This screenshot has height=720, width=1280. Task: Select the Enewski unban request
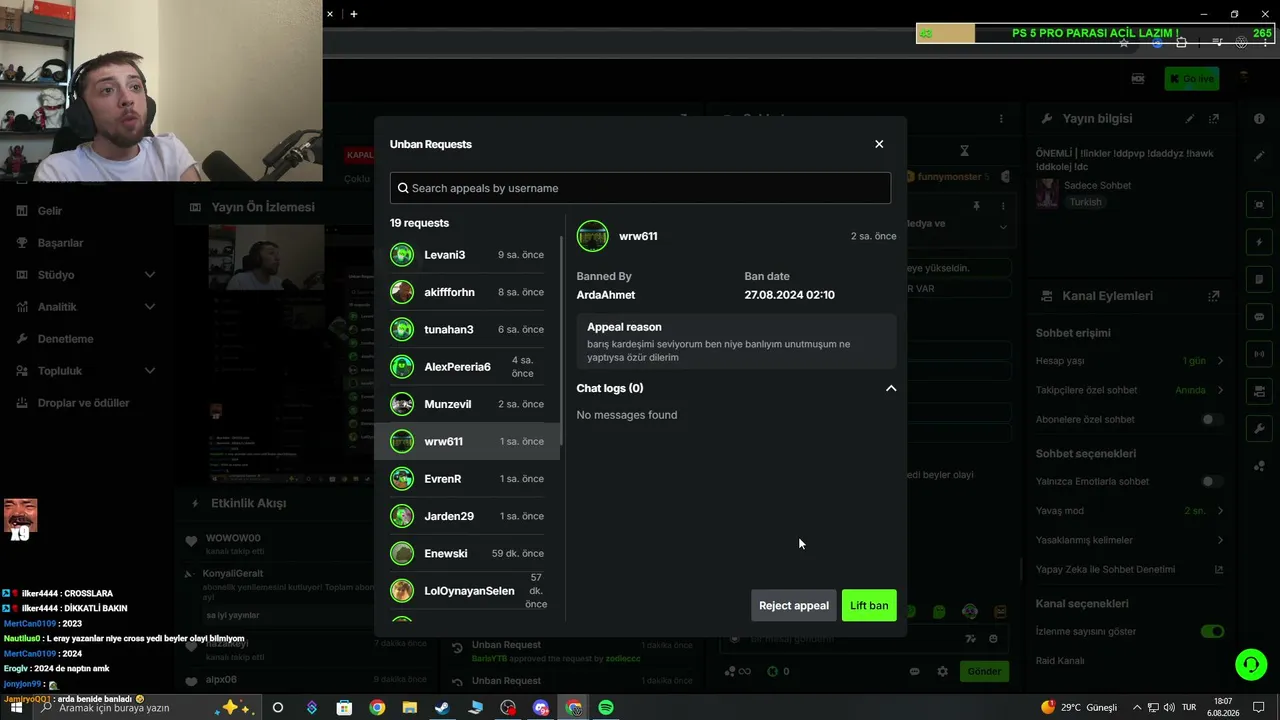click(x=467, y=553)
